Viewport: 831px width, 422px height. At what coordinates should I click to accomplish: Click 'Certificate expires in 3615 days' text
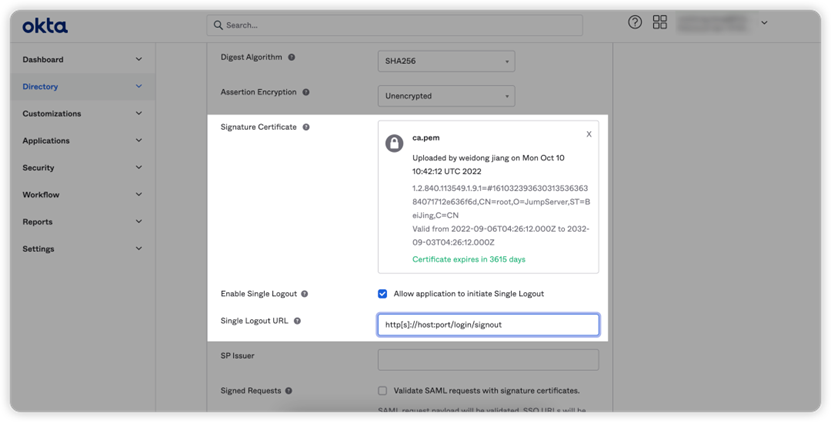pos(469,259)
